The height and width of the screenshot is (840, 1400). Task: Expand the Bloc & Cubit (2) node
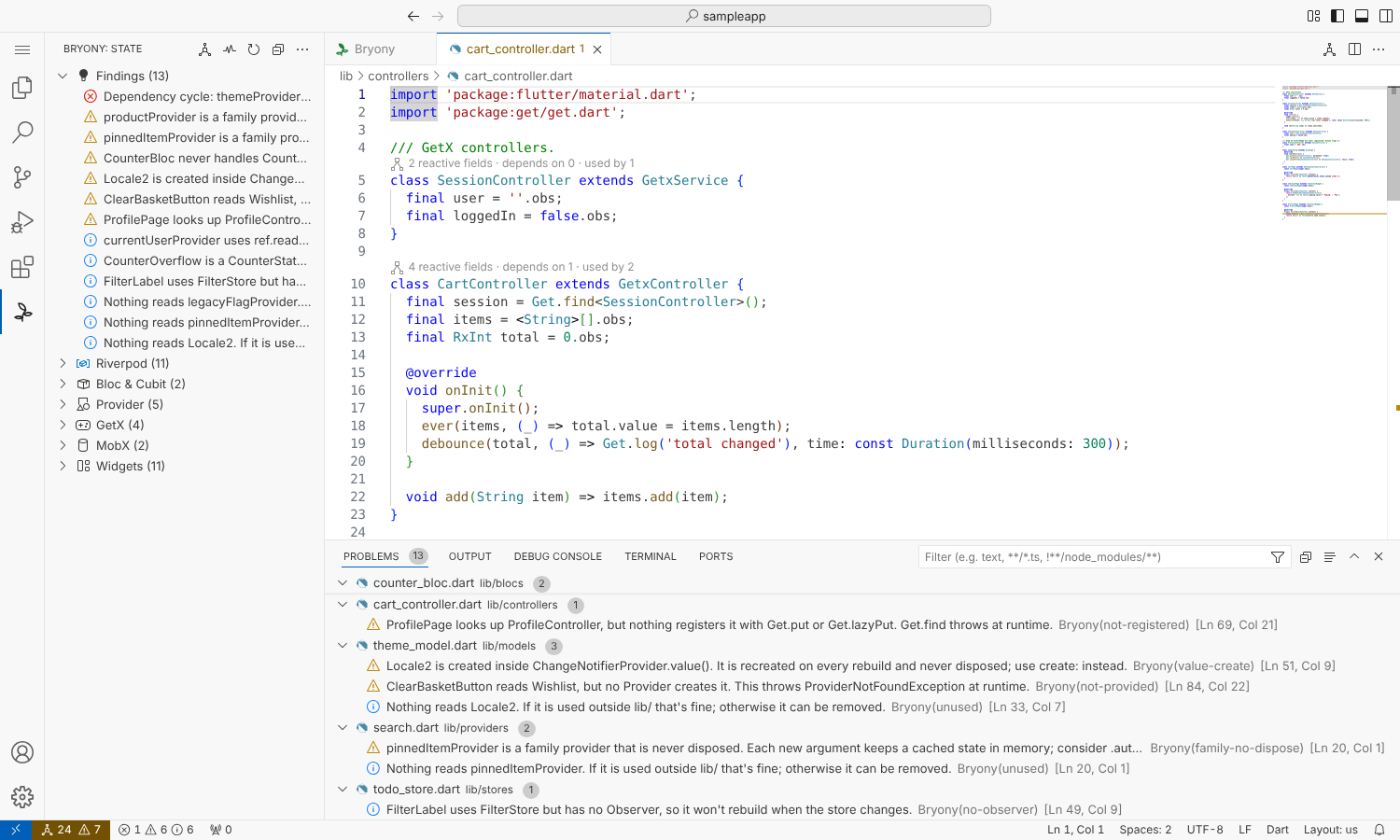(x=63, y=384)
